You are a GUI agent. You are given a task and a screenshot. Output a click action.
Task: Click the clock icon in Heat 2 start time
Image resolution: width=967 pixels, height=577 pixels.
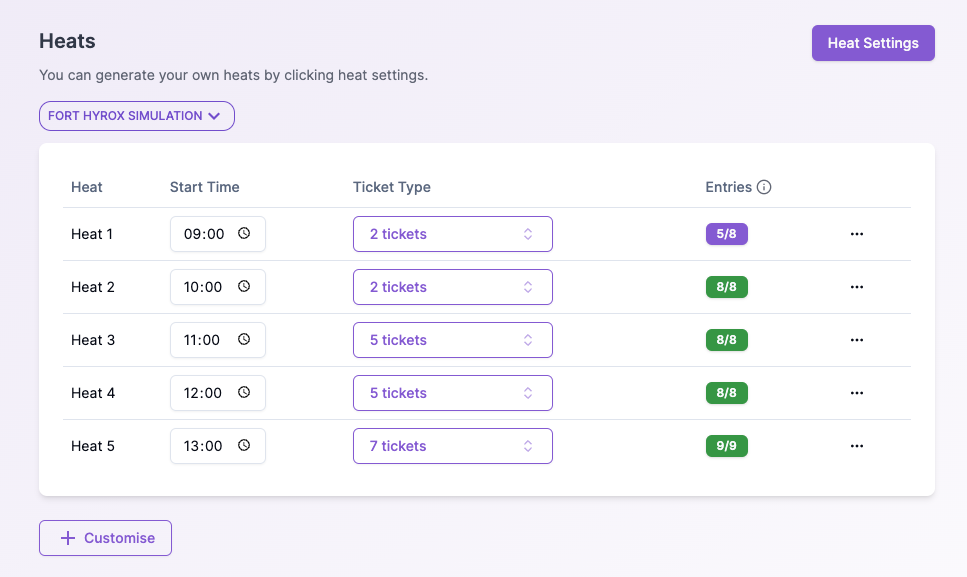[x=244, y=287]
